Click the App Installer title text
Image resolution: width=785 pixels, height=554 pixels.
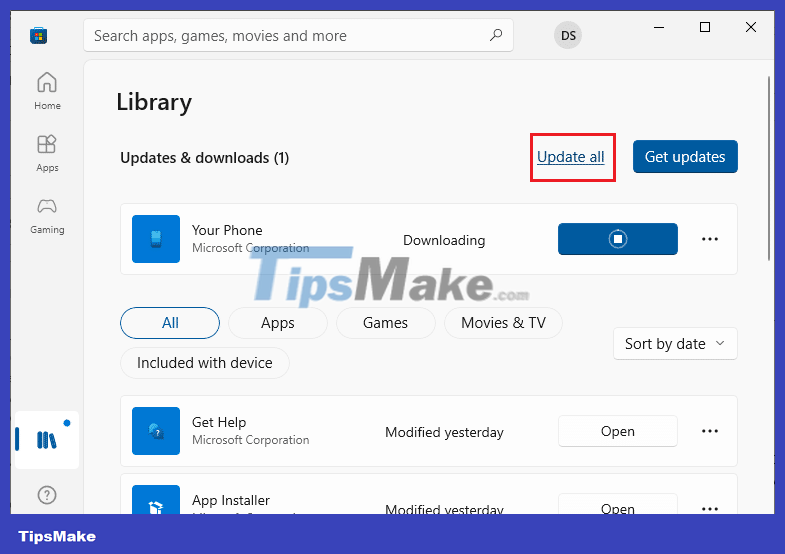(231, 500)
